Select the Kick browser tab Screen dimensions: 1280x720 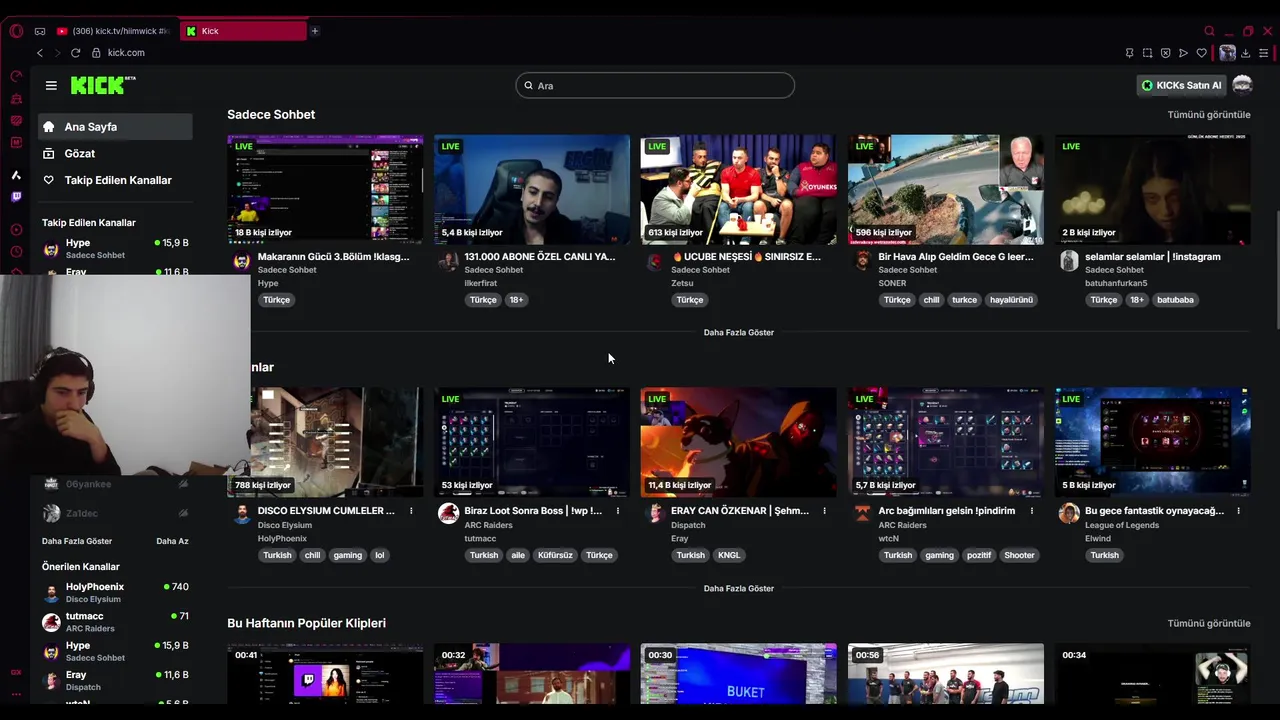click(x=244, y=31)
